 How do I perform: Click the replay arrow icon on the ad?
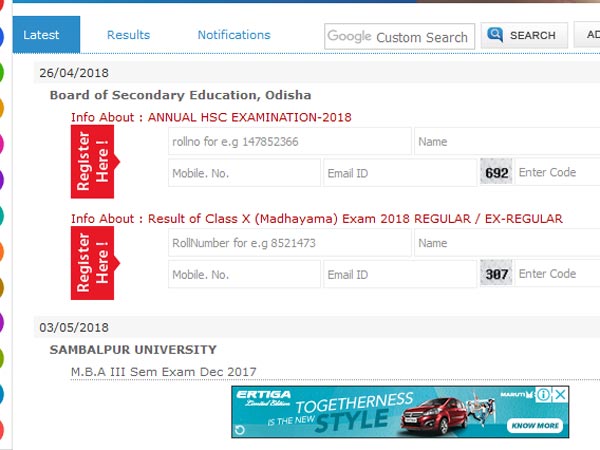240,429
